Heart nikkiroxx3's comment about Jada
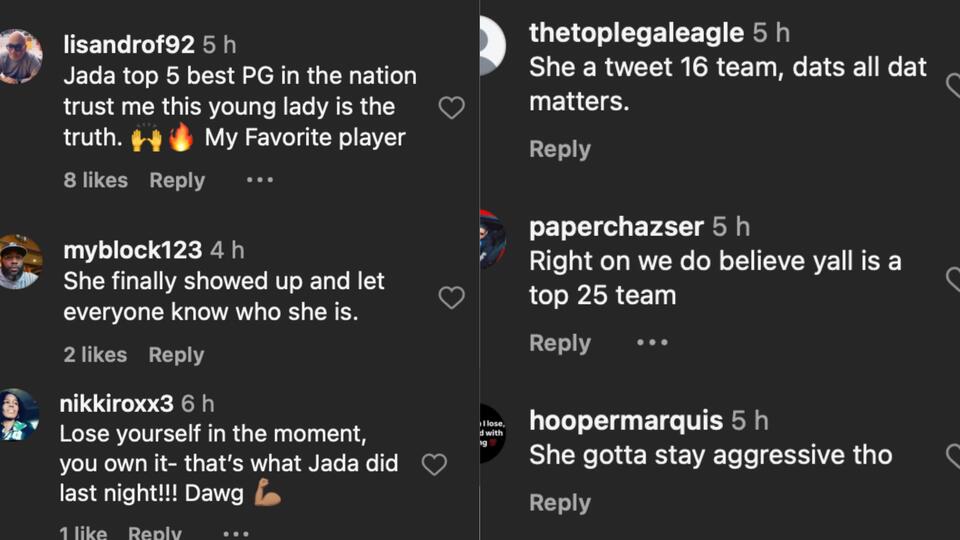The width and height of the screenshot is (960, 540). 434,464
